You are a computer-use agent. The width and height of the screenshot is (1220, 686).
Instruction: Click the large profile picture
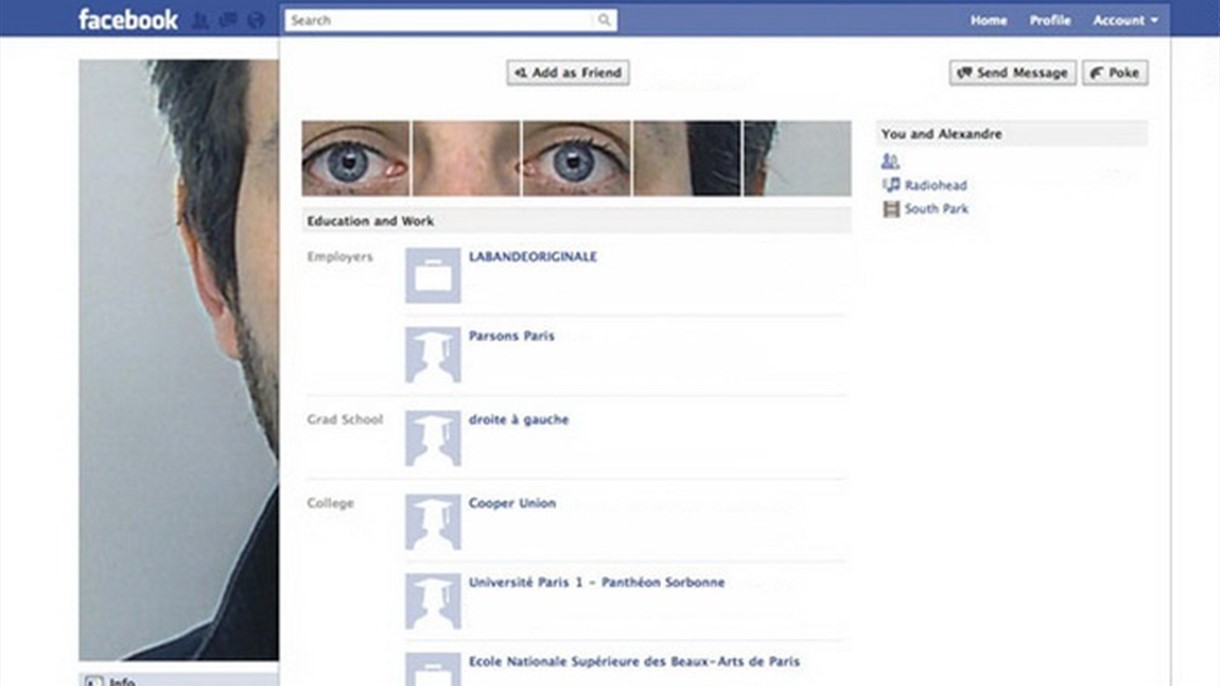[x=179, y=360]
